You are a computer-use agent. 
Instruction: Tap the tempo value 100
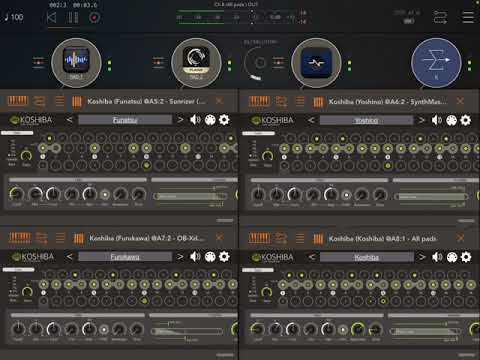pos(17,17)
